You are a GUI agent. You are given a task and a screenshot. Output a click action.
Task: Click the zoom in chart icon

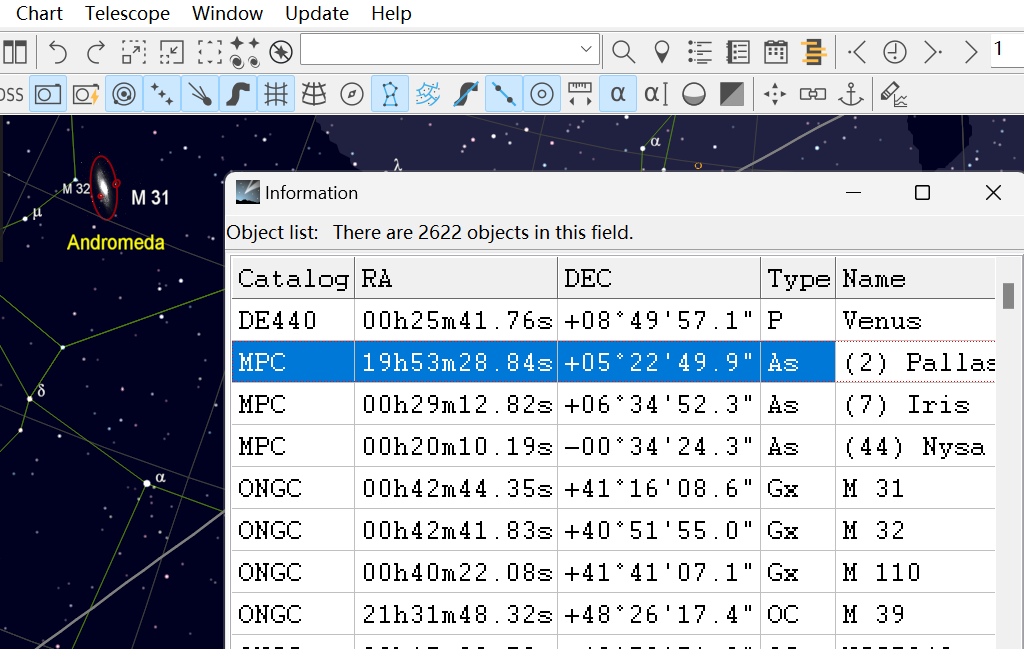coord(133,52)
